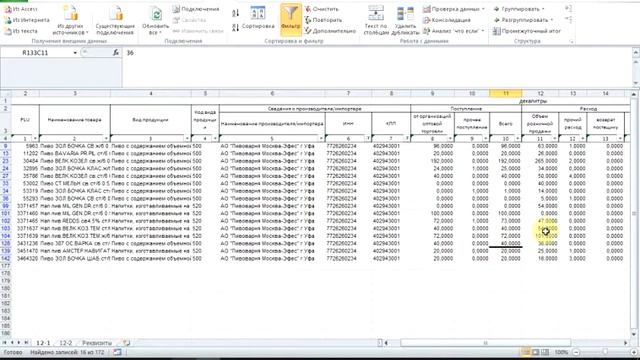Select the cell with PLU 30484
The image size is (640, 360).
coord(25,161)
